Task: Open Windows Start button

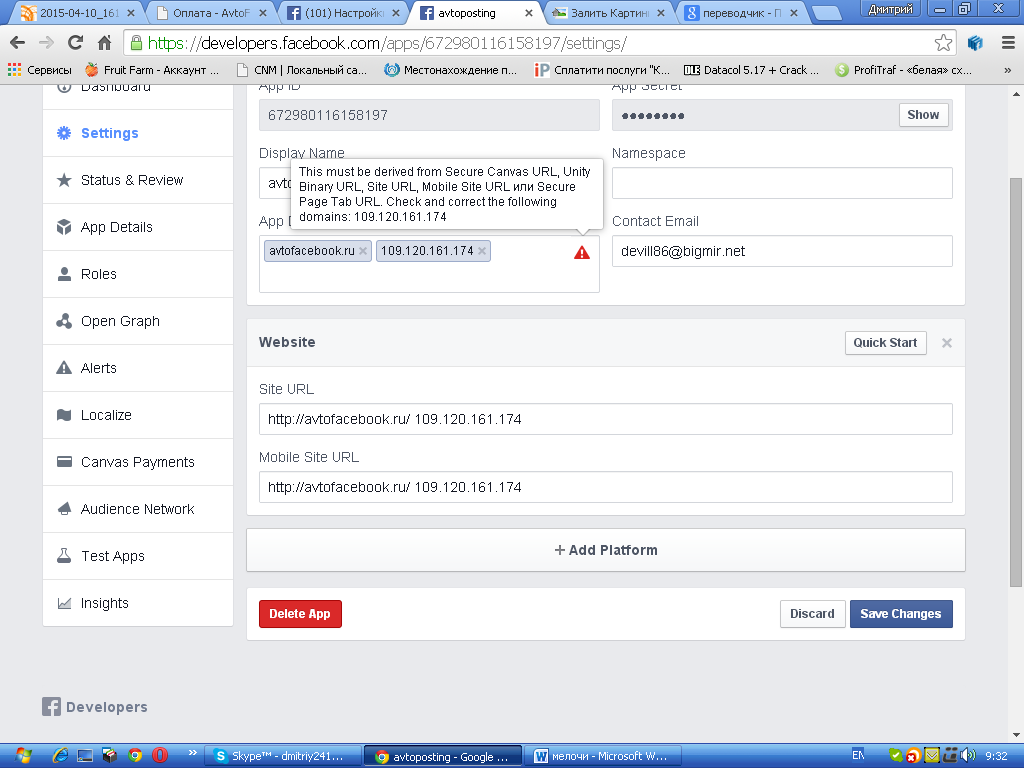Action: (24, 756)
